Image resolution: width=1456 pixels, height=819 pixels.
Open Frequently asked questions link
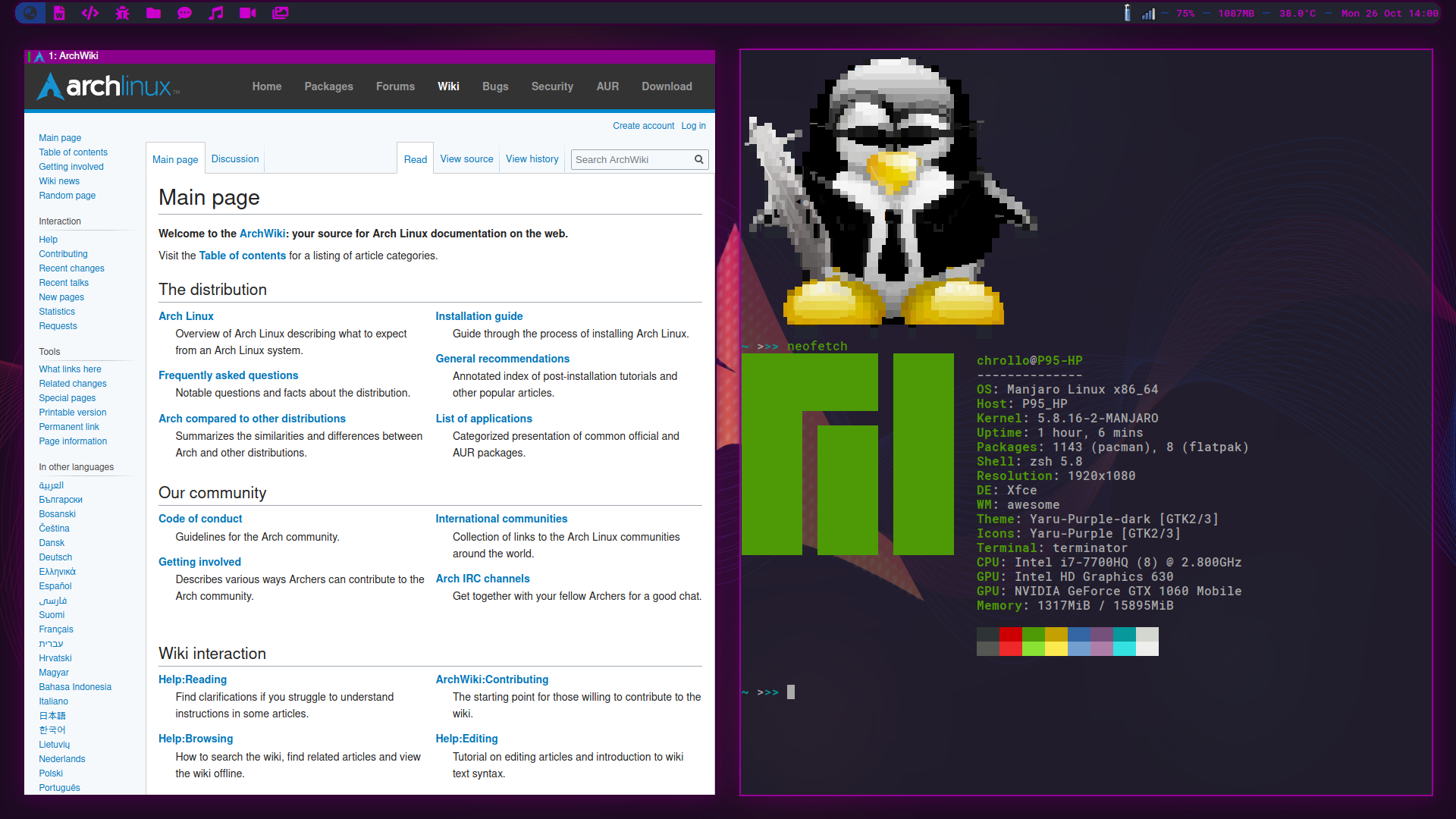tap(228, 375)
